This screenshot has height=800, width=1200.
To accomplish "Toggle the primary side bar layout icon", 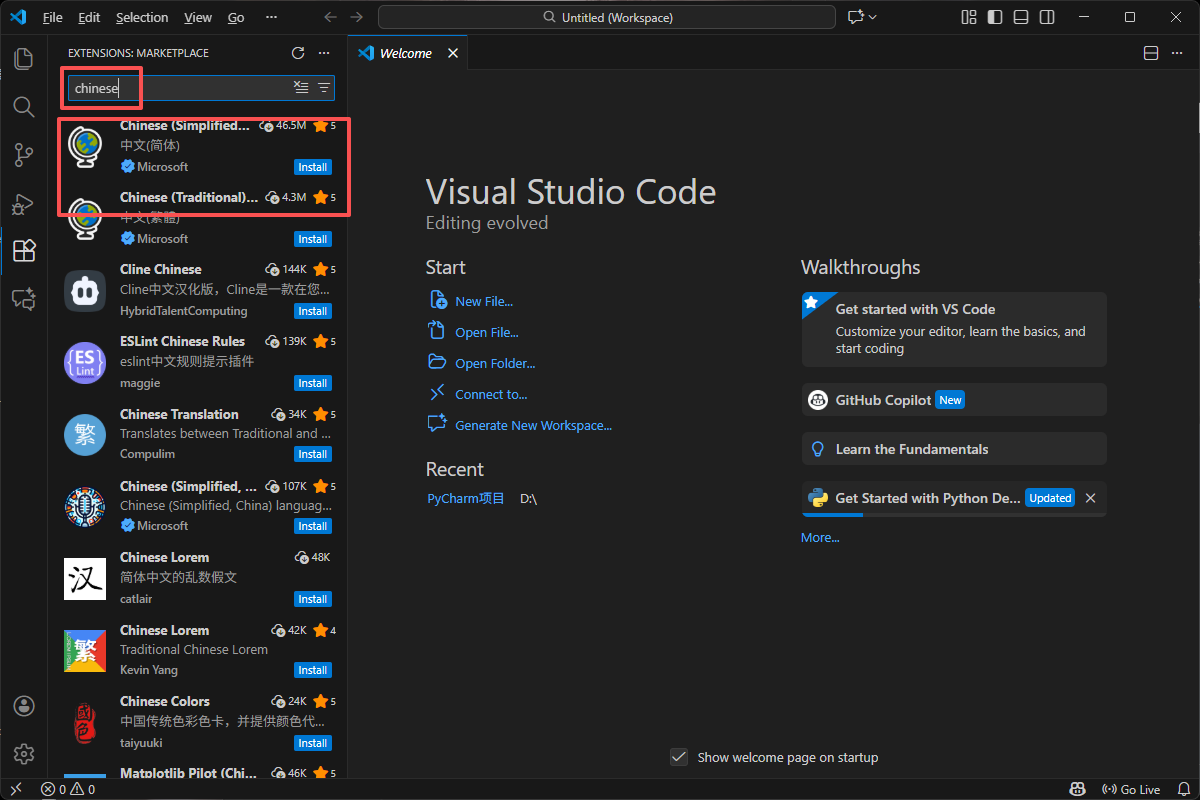I will click(994, 17).
